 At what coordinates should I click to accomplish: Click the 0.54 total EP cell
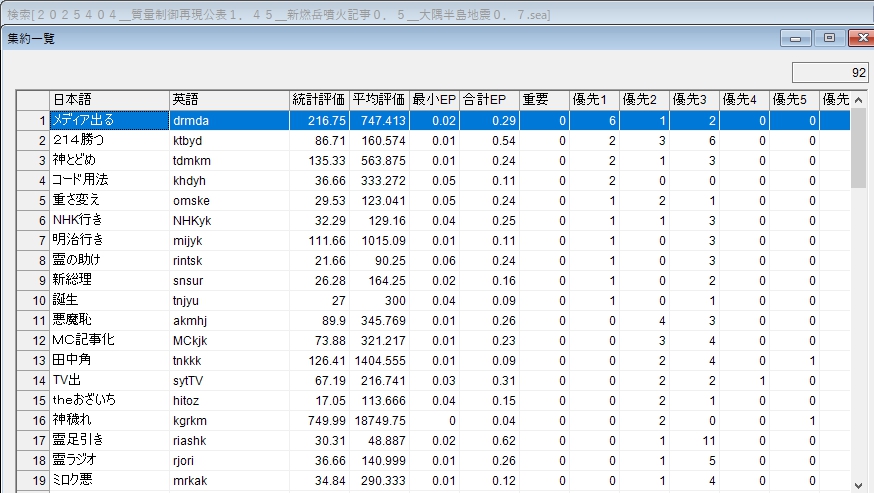pos(489,141)
